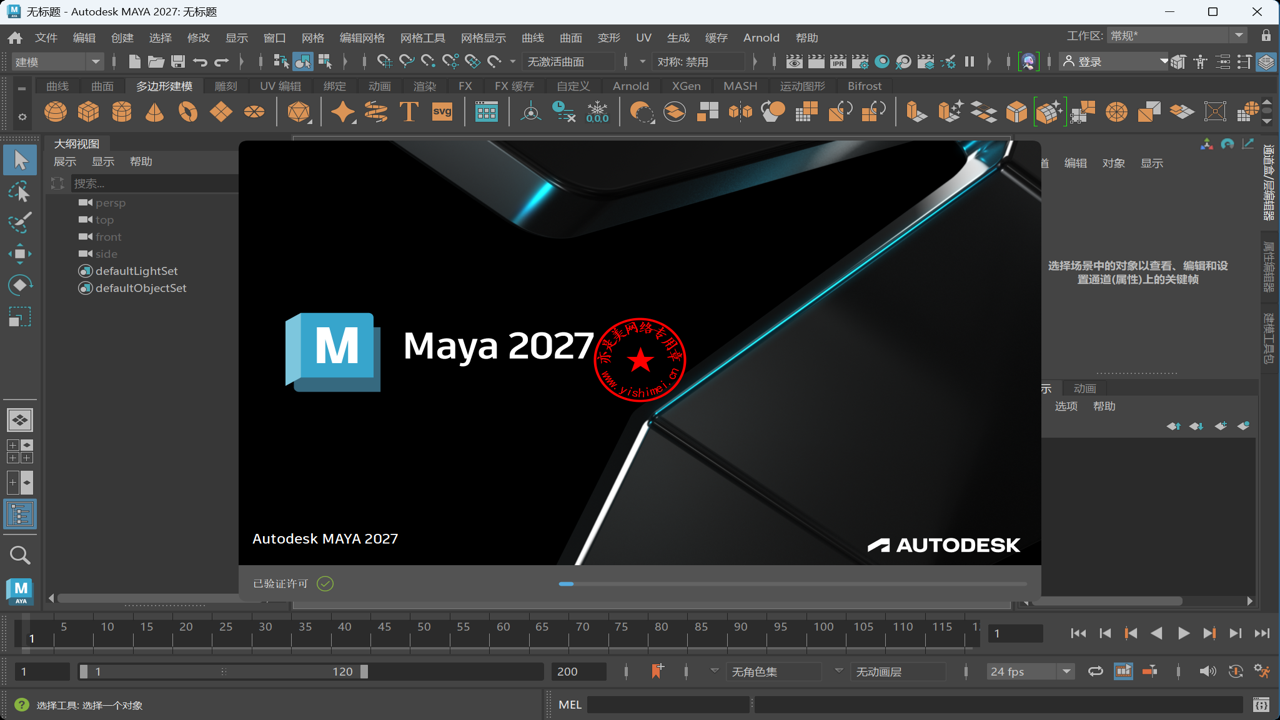This screenshot has width=1280, height=720.
Task: Click the open scene folder icon
Action: [156, 62]
